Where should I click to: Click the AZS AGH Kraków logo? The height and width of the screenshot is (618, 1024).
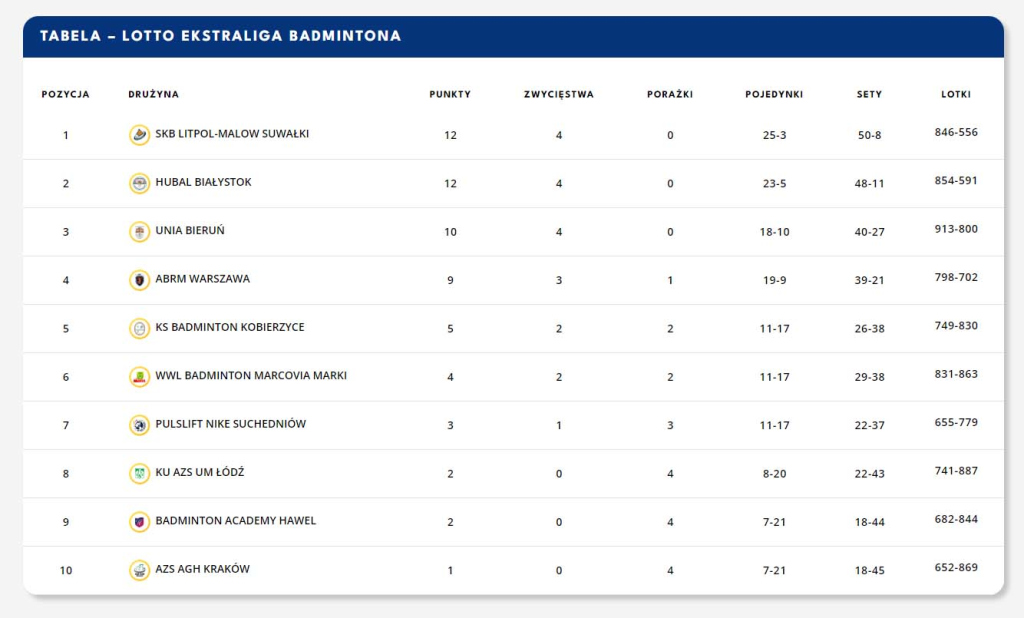tap(140, 570)
